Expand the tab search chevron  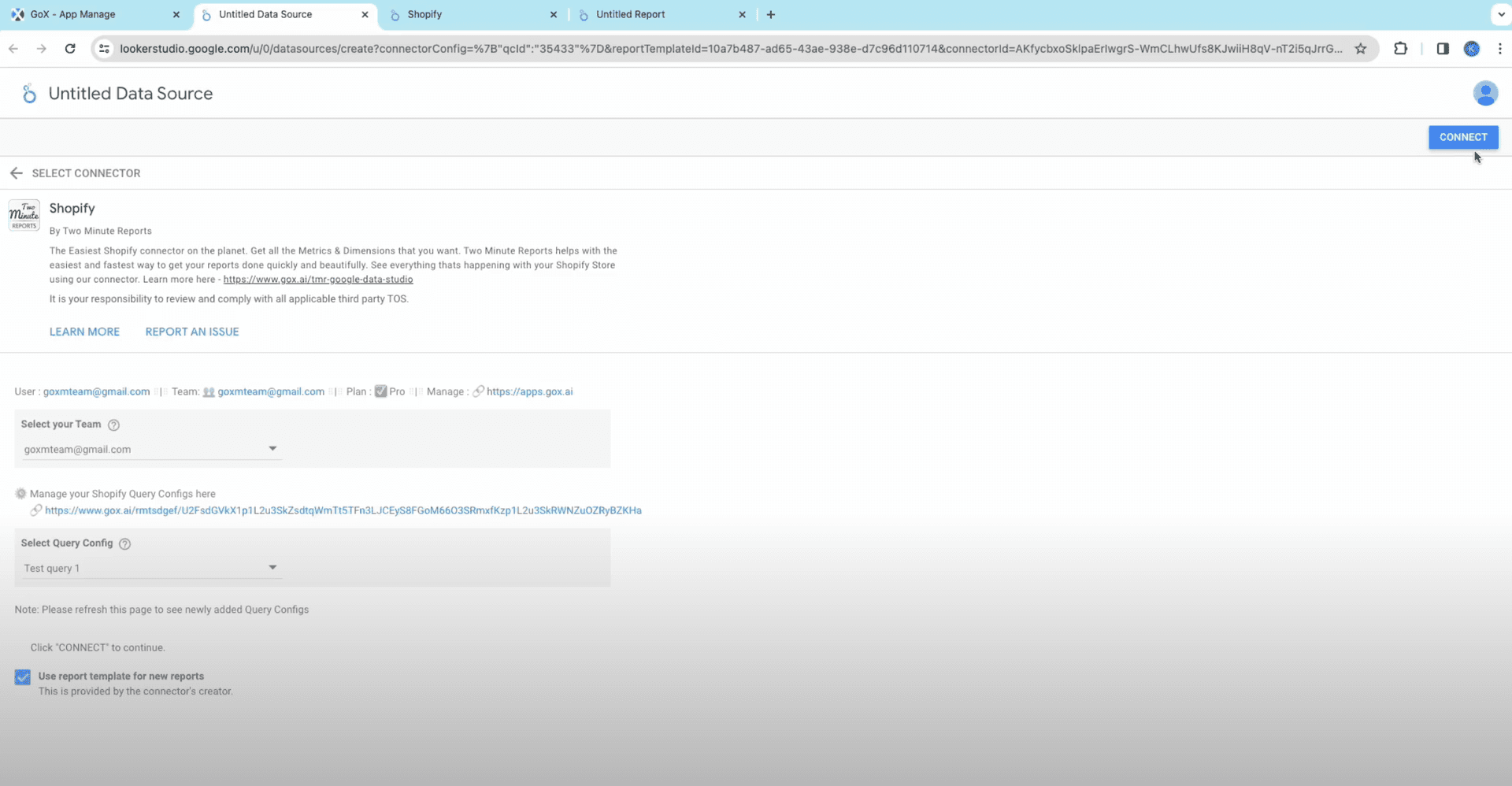tap(1501, 14)
